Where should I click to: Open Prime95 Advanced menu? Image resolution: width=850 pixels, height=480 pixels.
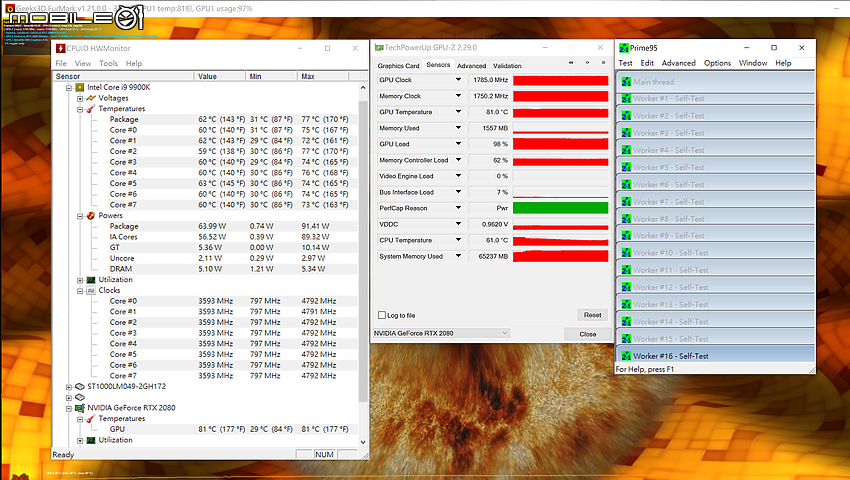tap(678, 63)
